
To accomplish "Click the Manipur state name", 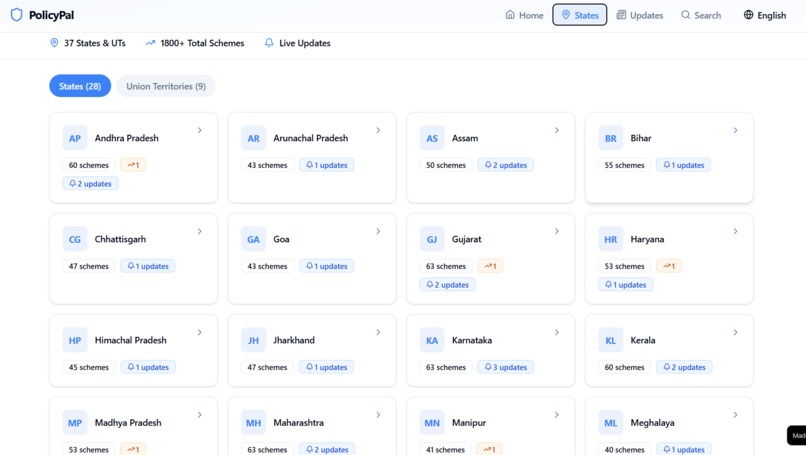I will [469, 423].
